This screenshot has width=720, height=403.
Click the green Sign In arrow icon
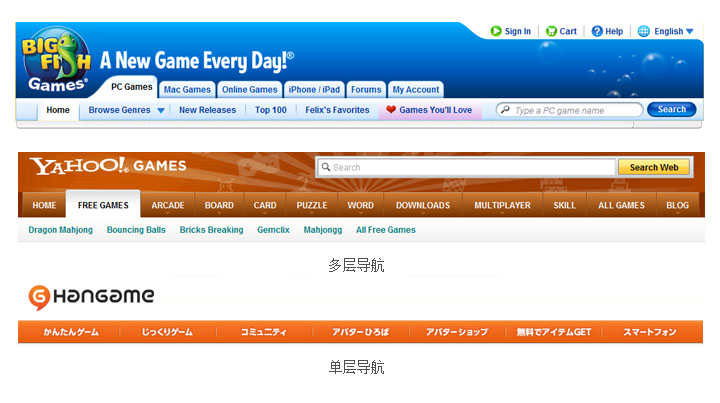point(496,31)
